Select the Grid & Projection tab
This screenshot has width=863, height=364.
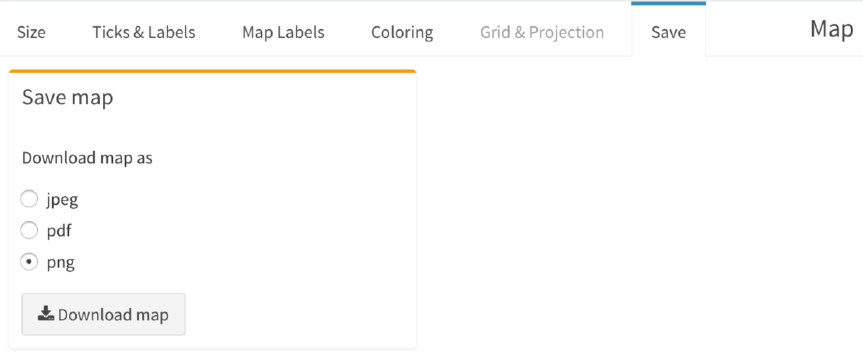(542, 32)
